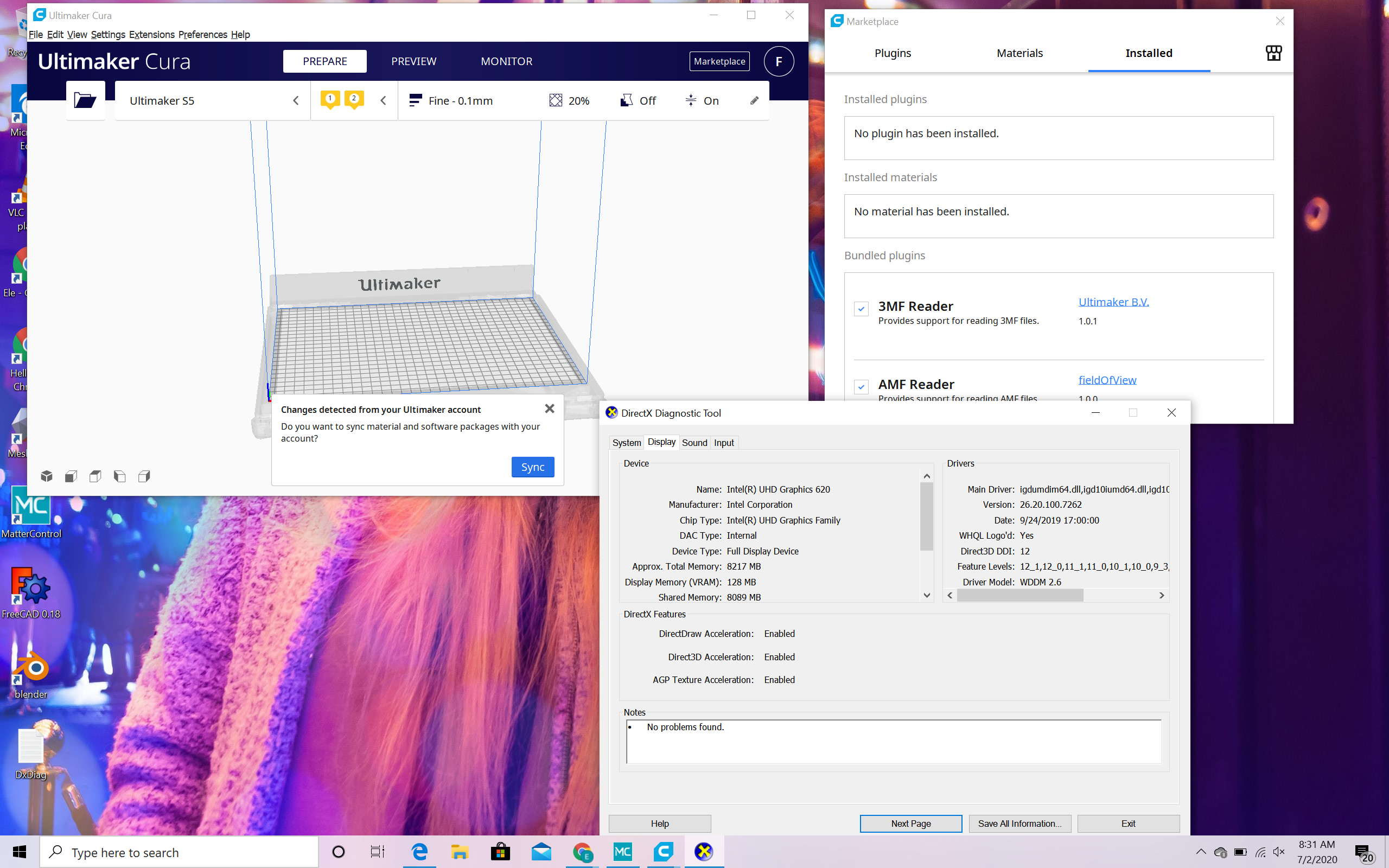1389x868 pixels.
Task: Uncheck the 3MF Reader plugin checkbox
Action: coord(861,309)
